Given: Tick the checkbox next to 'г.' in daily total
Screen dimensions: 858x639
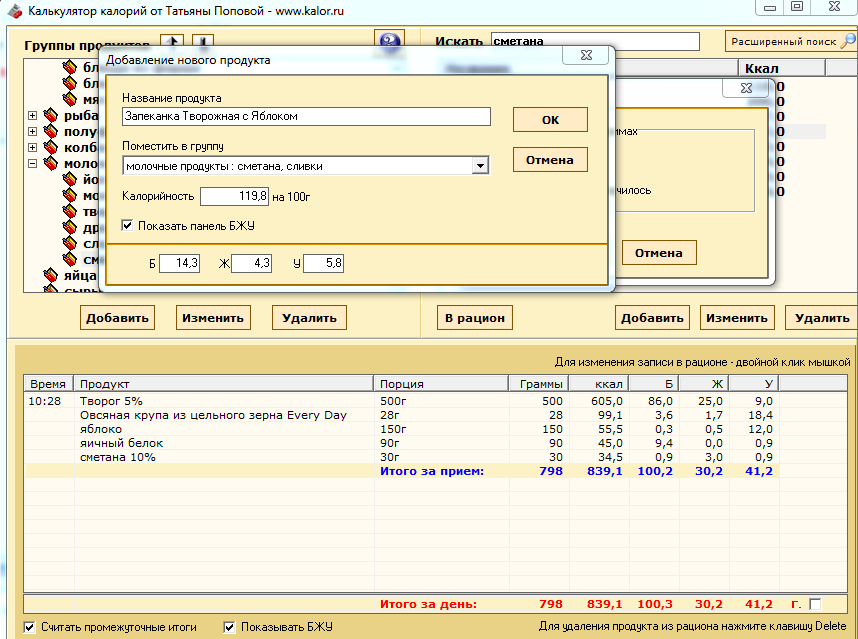Looking at the screenshot, I should (x=815, y=604).
